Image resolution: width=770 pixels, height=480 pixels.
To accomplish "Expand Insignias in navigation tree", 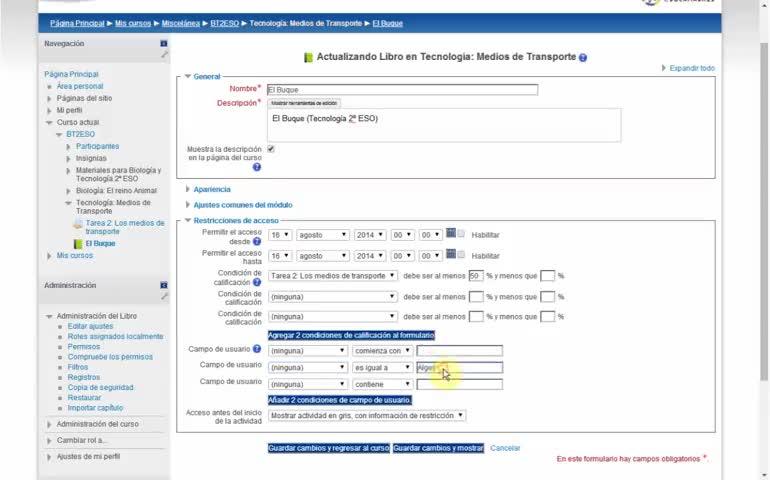I will (x=68, y=159).
